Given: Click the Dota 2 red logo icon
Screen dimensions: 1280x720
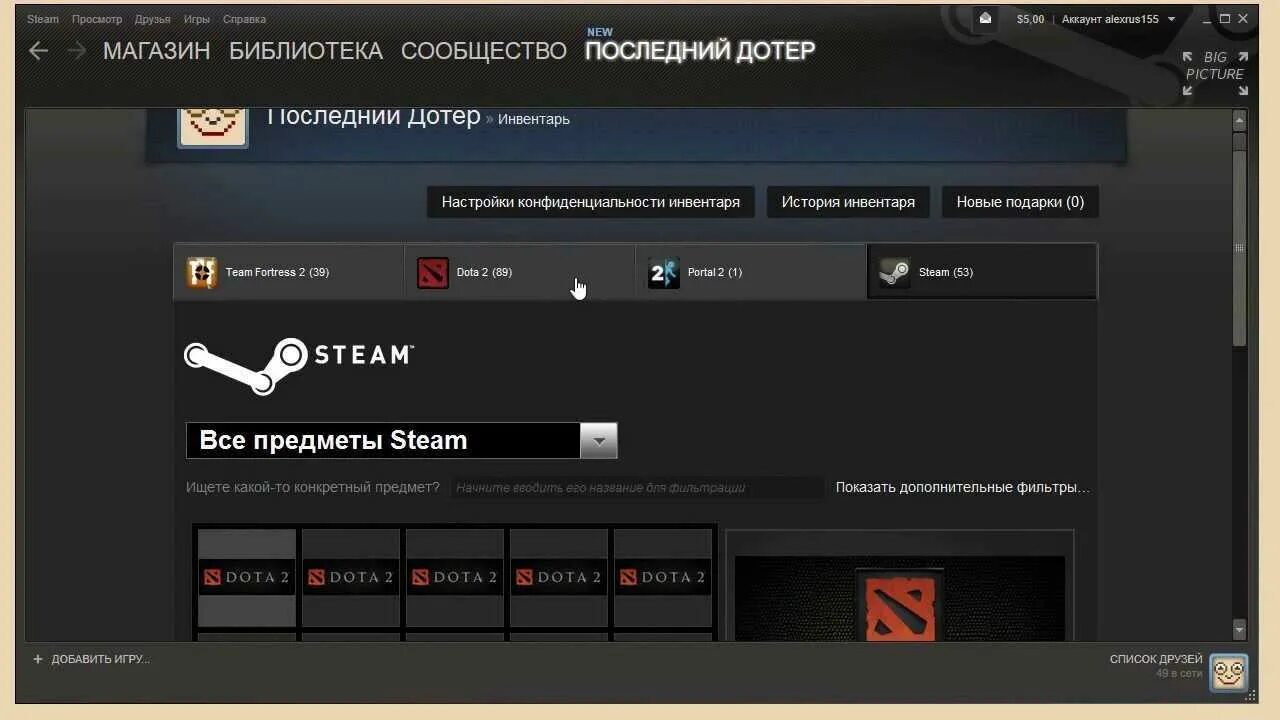Looking at the screenshot, I should 433,272.
